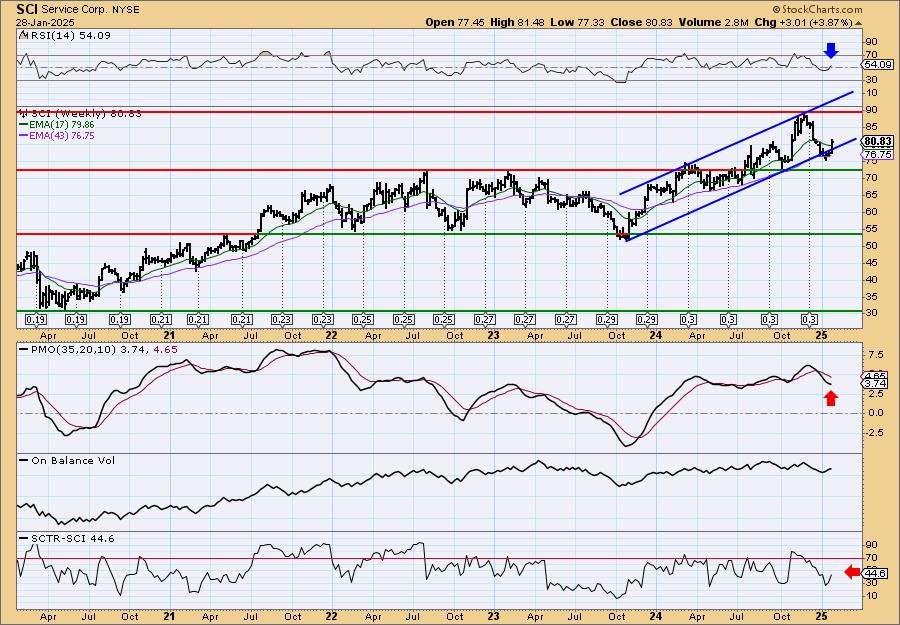Click the 45 level on the price axis
The image size is (900, 625).
coord(872,262)
